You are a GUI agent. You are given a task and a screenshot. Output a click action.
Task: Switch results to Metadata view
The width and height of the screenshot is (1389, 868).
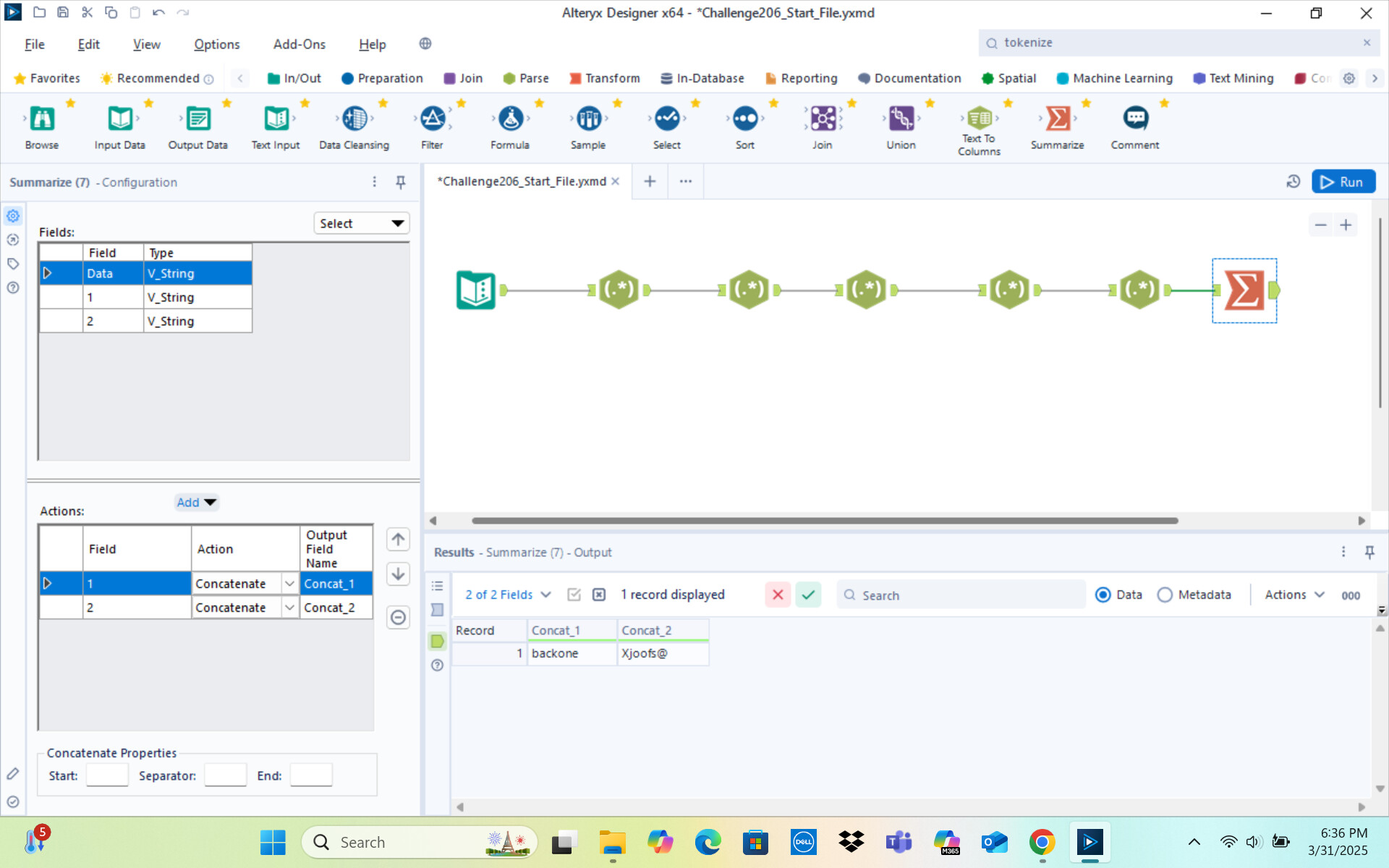pos(1165,595)
